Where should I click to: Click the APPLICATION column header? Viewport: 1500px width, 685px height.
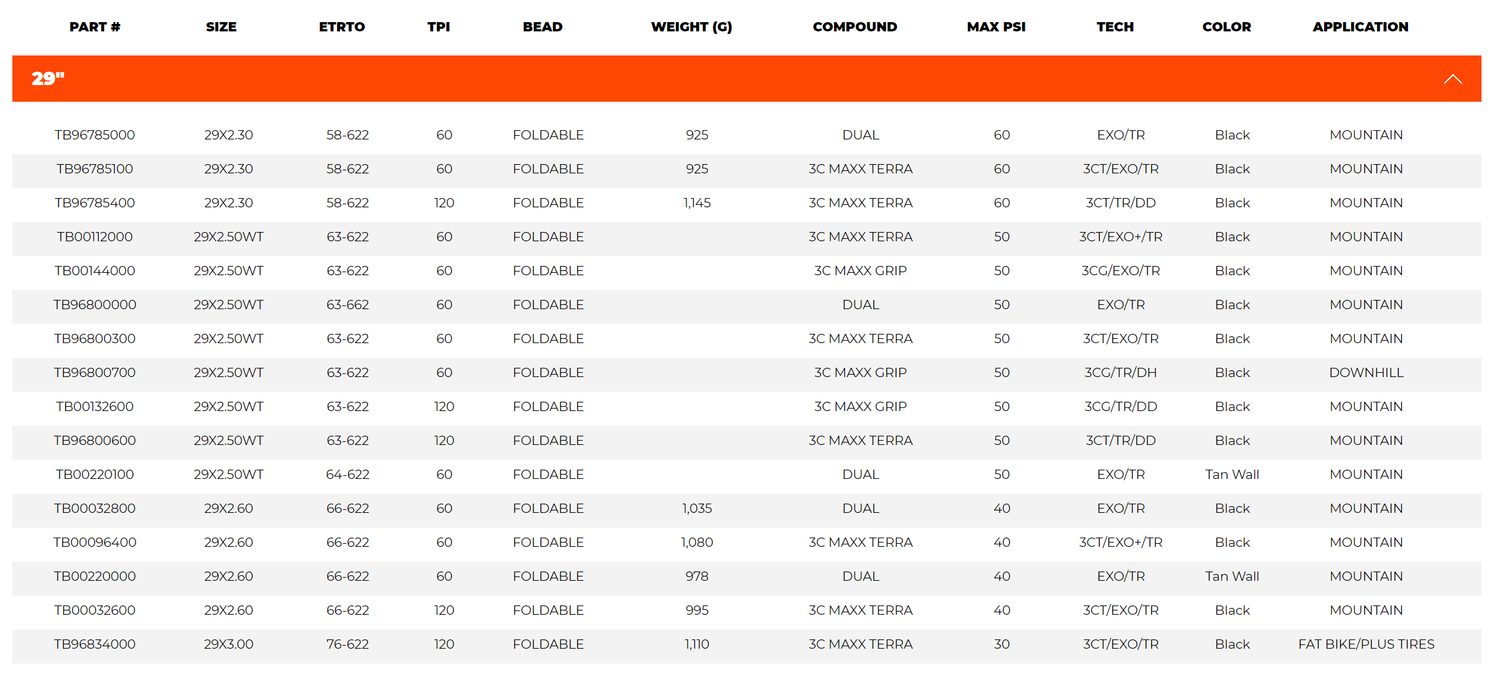click(x=1360, y=27)
